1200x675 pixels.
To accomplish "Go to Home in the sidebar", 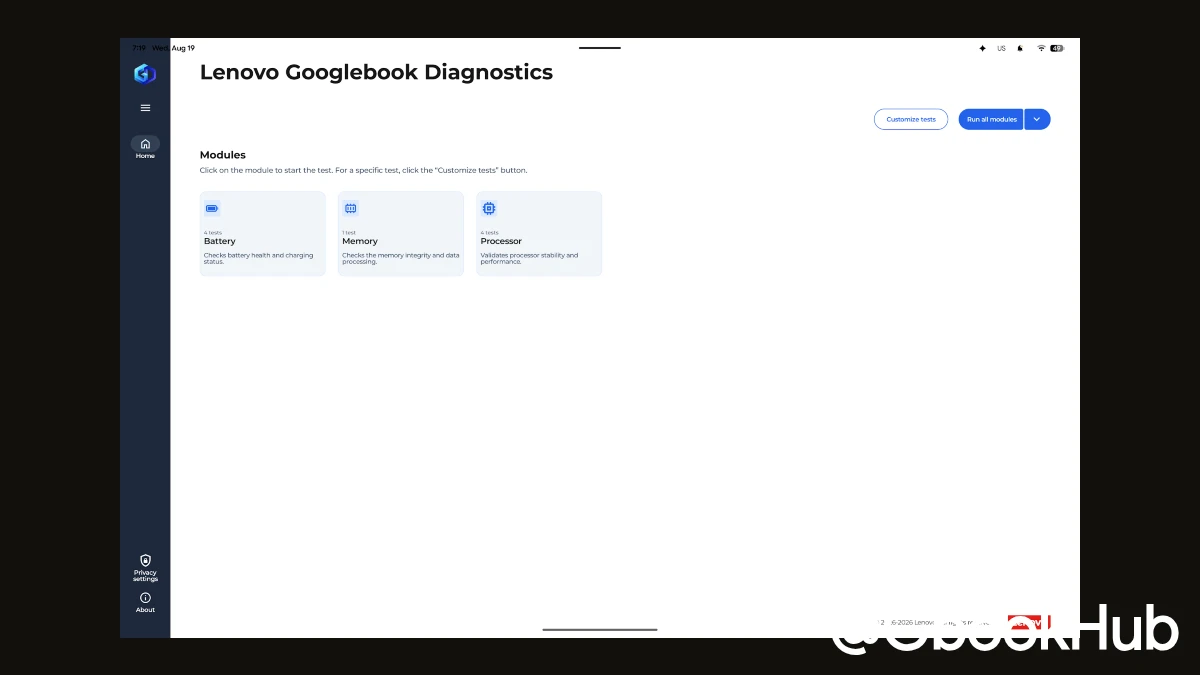I will coord(145,148).
